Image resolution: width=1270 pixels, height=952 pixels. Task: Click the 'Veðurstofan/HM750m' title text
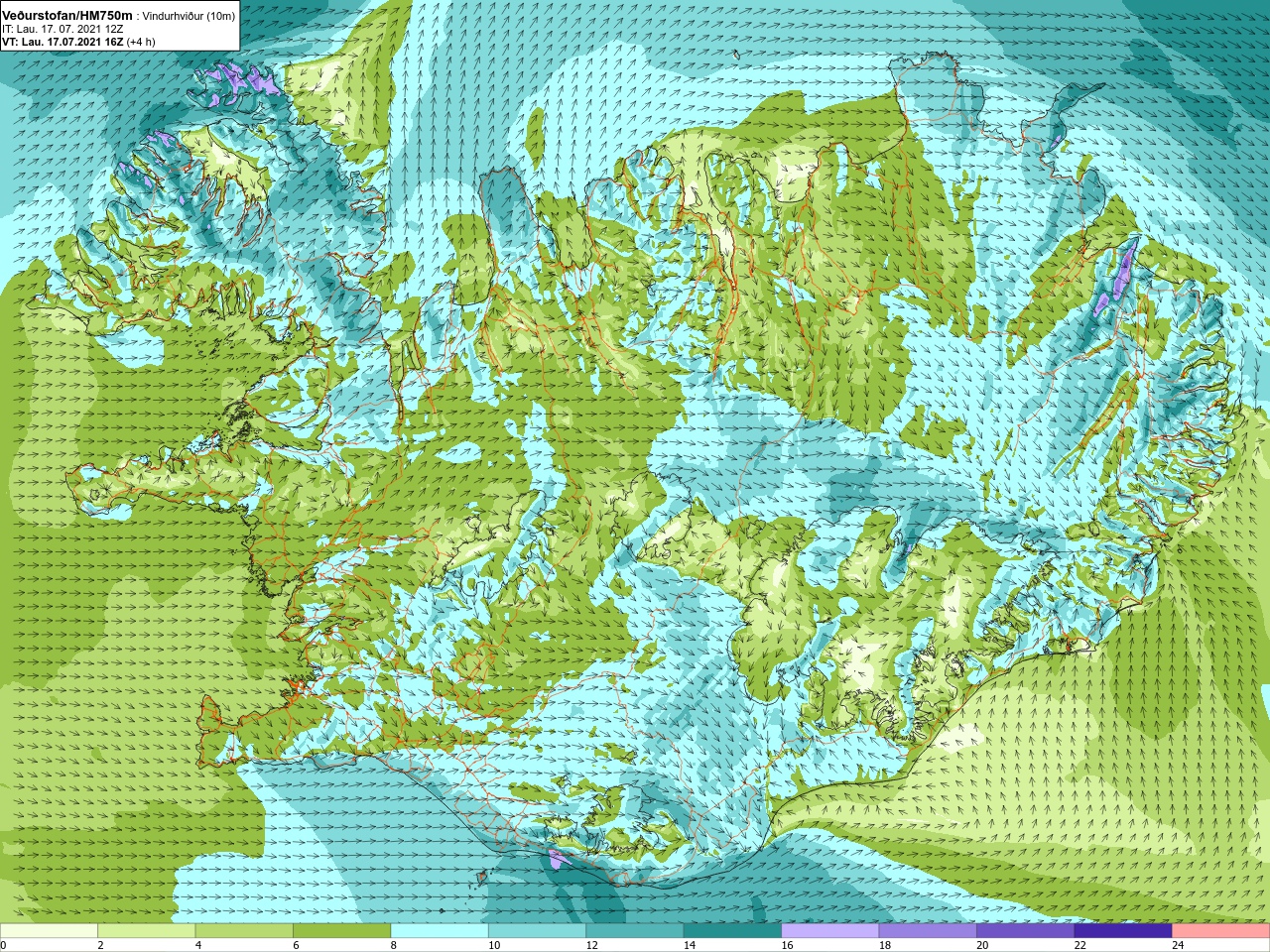click(67, 16)
